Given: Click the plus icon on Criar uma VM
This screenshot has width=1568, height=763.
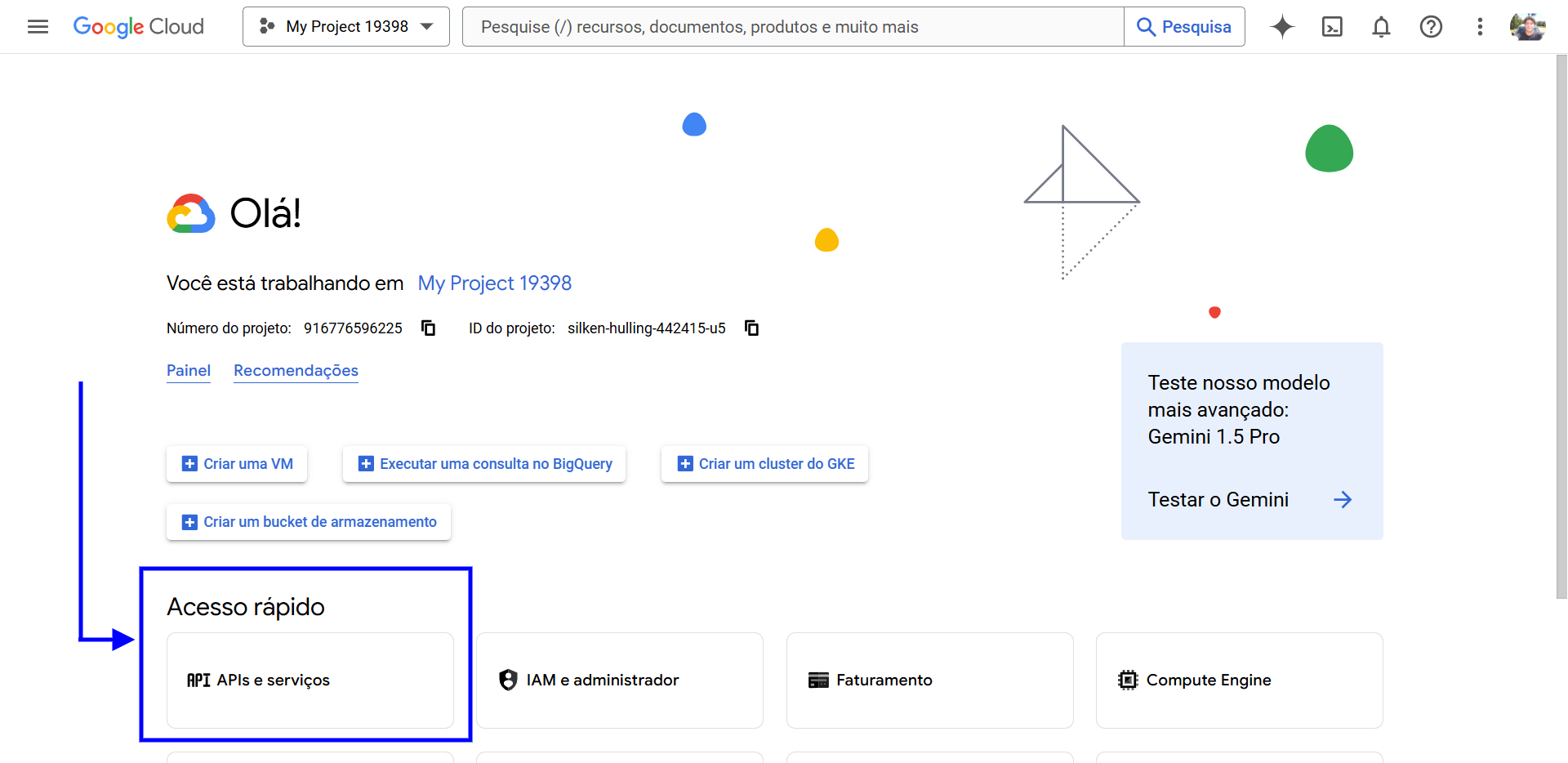Looking at the screenshot, I should 189,464.
